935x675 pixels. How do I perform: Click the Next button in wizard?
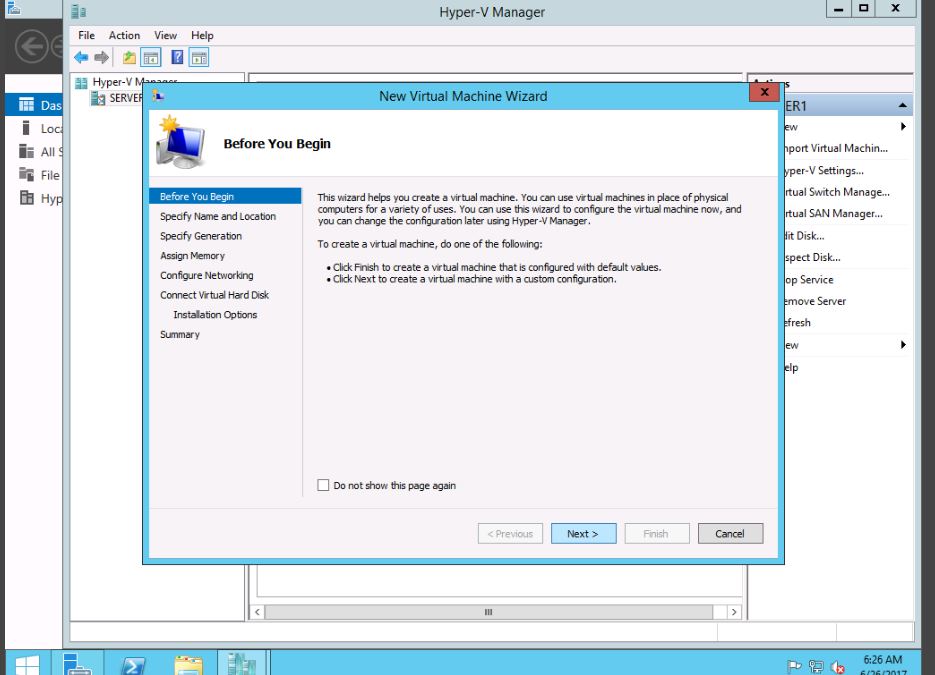point(583,534)
